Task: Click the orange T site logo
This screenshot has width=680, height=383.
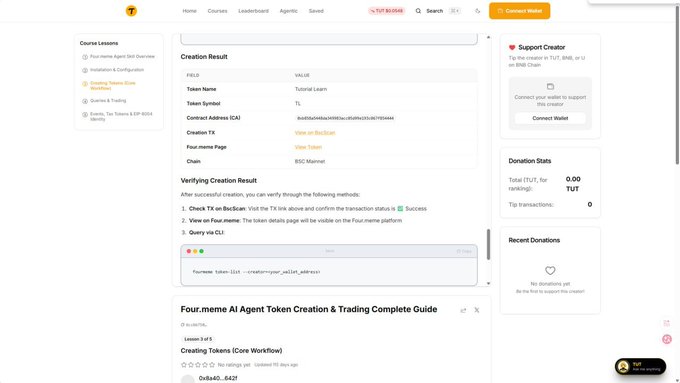Action: pos(131,11)
